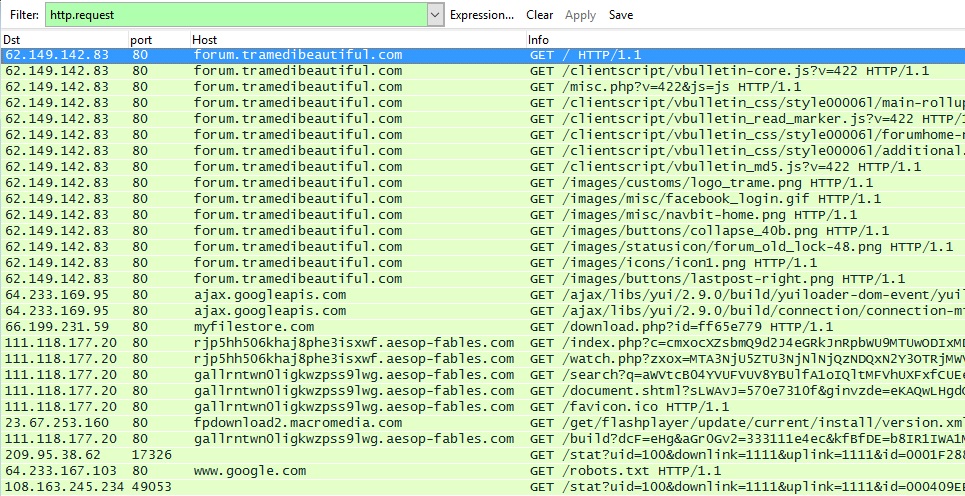
Task: Sort by the Dst column header
Action: 64,39
